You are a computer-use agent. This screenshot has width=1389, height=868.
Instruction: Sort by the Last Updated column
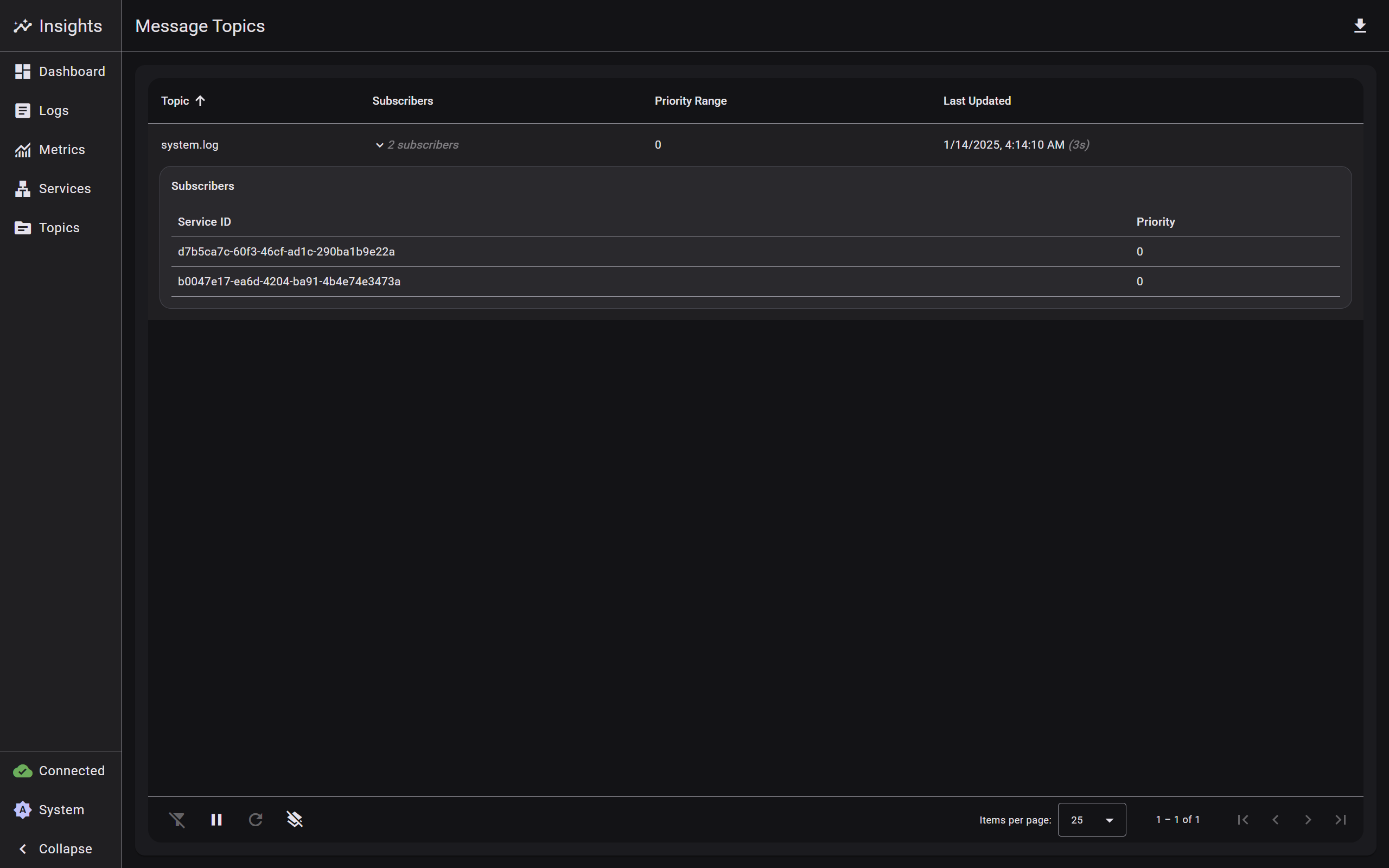976,101
